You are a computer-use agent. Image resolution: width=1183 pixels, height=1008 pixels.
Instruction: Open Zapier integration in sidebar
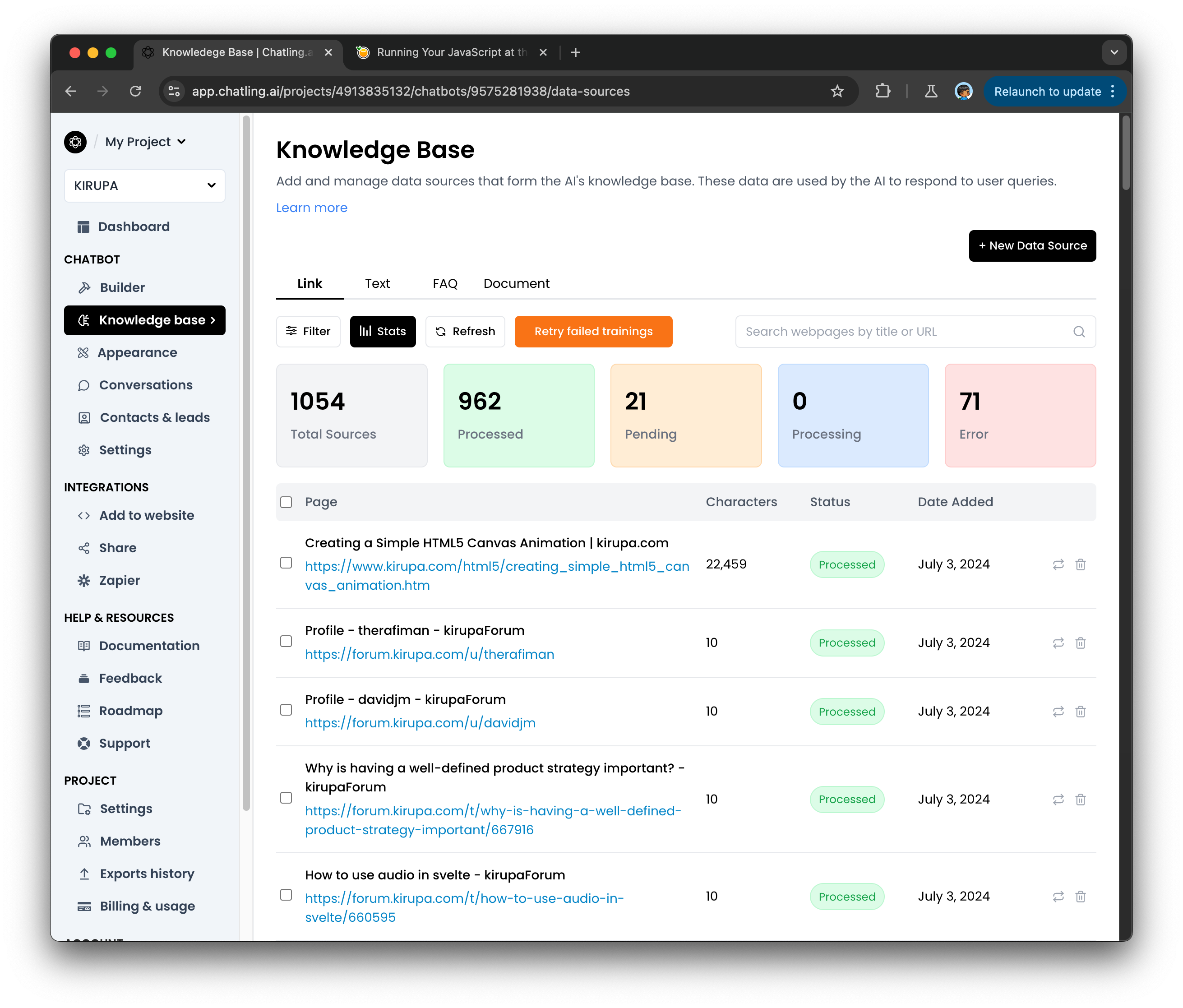pyautogui.click(x=119, y=580)
